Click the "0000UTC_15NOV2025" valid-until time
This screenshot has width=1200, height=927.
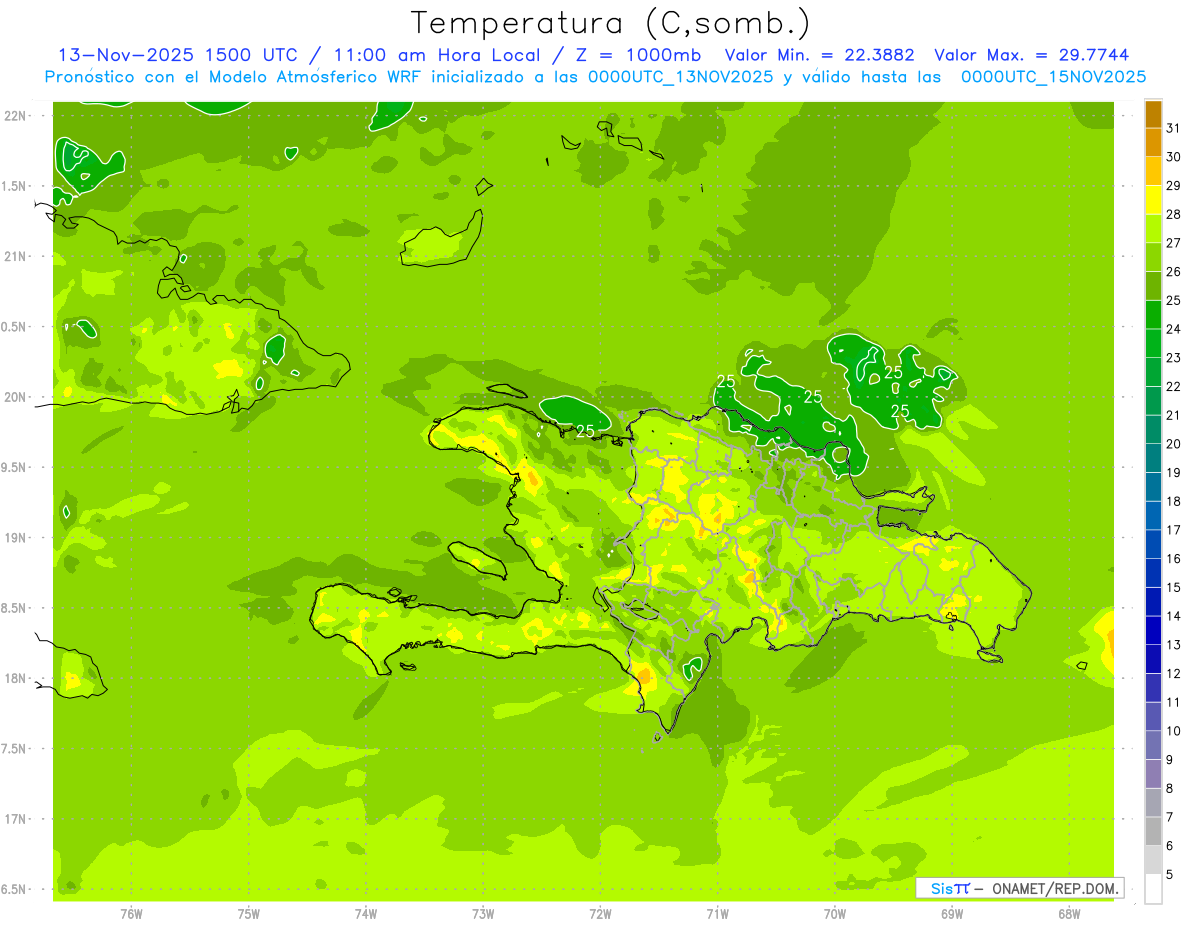(1053, 77)
